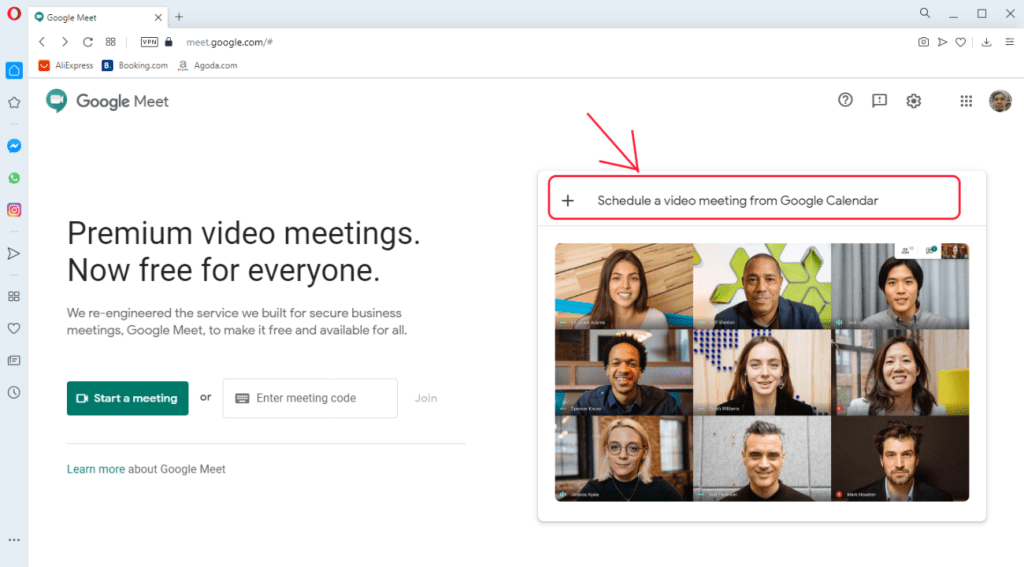Schedule a video meeting from Google Calendar
Viewport: 1024px width, 567px height.
754,200
